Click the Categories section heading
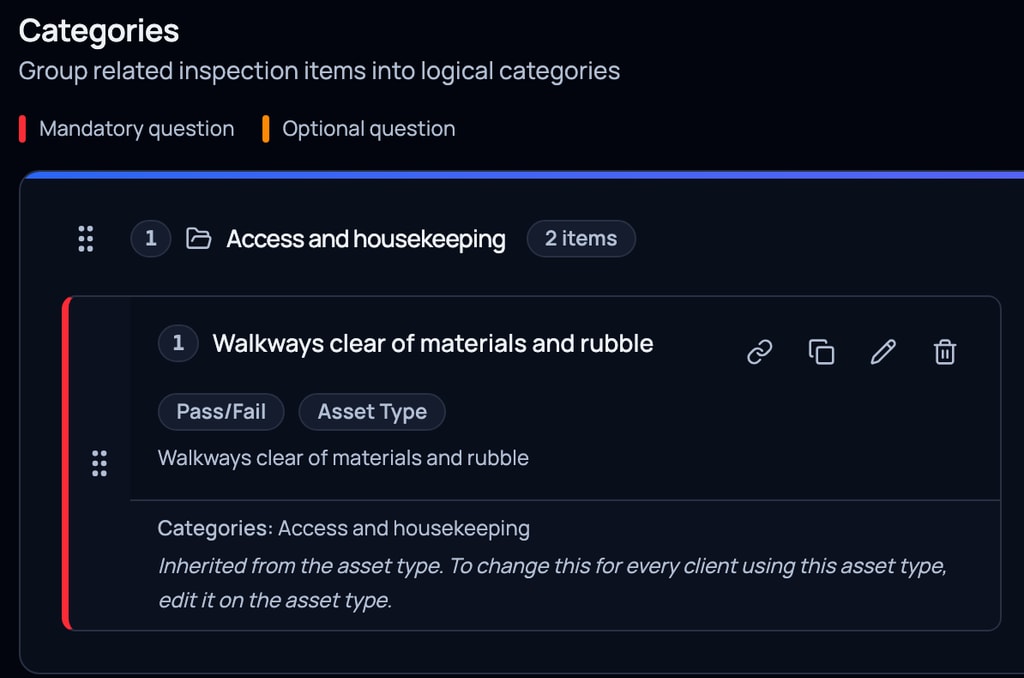Image resolution: width=1024 pixels, height=678 pixels. coord(99,31)
